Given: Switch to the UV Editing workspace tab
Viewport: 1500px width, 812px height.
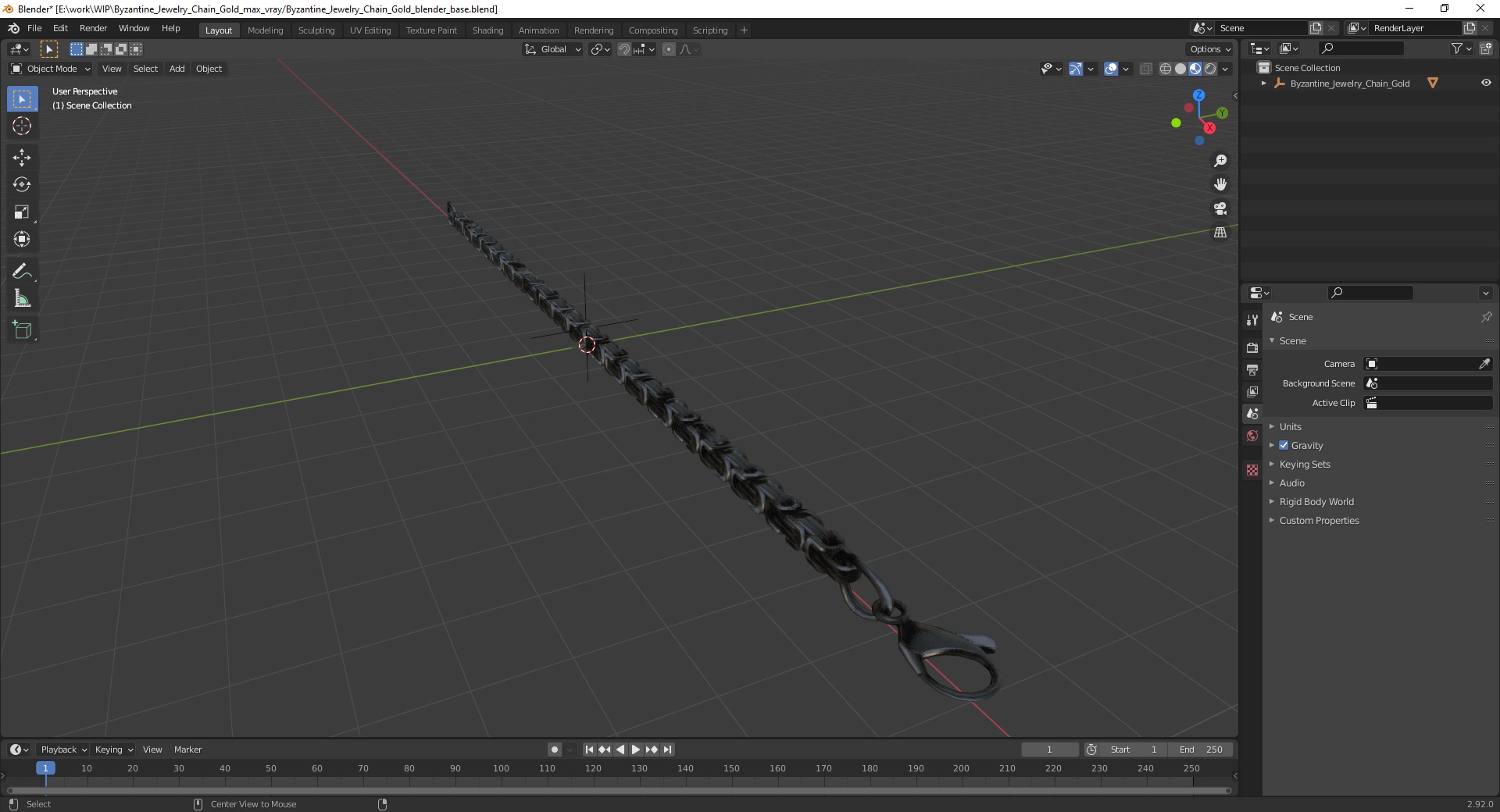Looking at the screenshot, I should 370,30.
